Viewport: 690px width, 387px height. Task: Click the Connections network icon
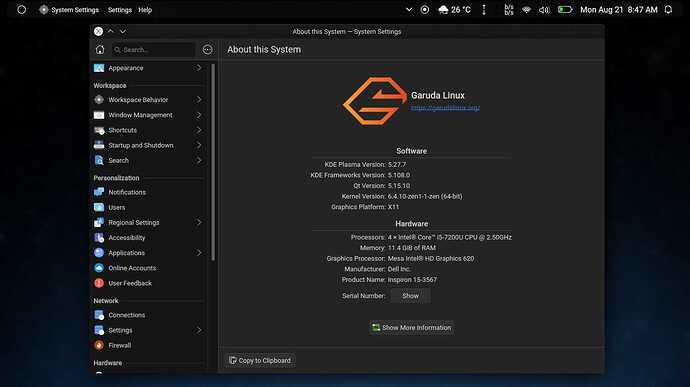[99, 315]
